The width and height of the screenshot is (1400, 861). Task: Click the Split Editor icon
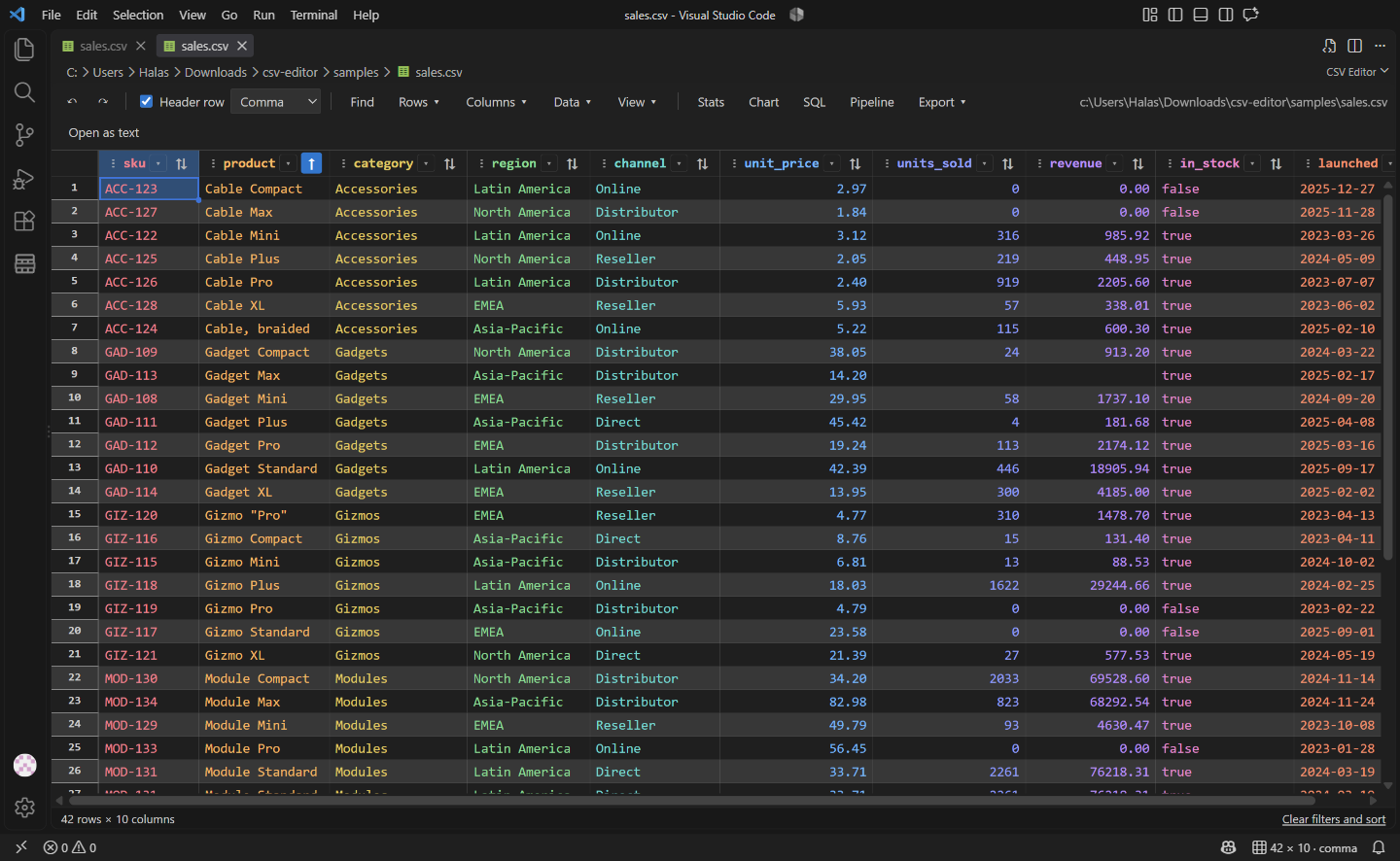[x=1354, y=46]
